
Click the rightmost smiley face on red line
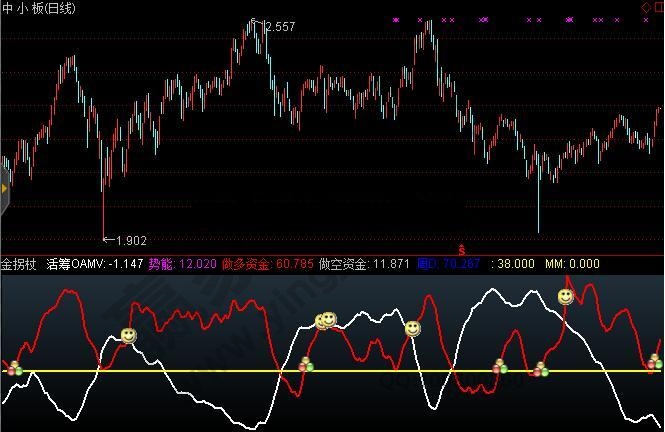click(x=566, y=297)
